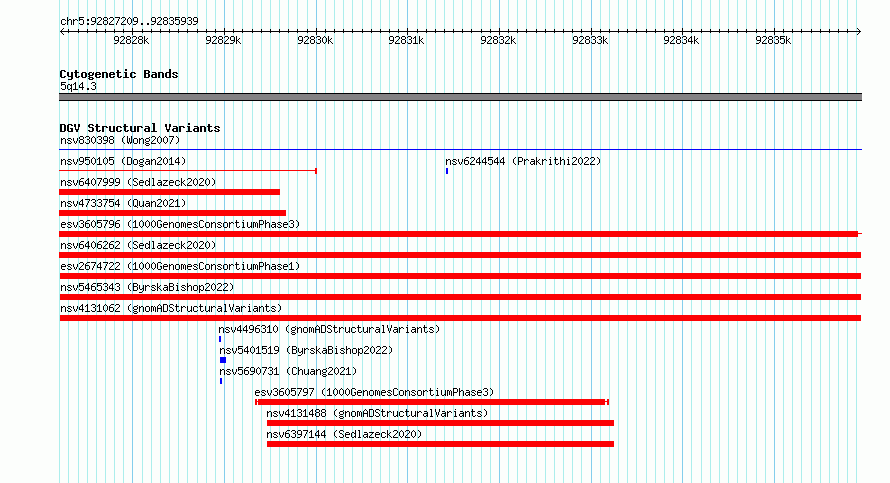Viewport: 890px width, 483px height.
Task: Click the nsv950105 (Dogan2014) label
Action: tap(123, 161)
